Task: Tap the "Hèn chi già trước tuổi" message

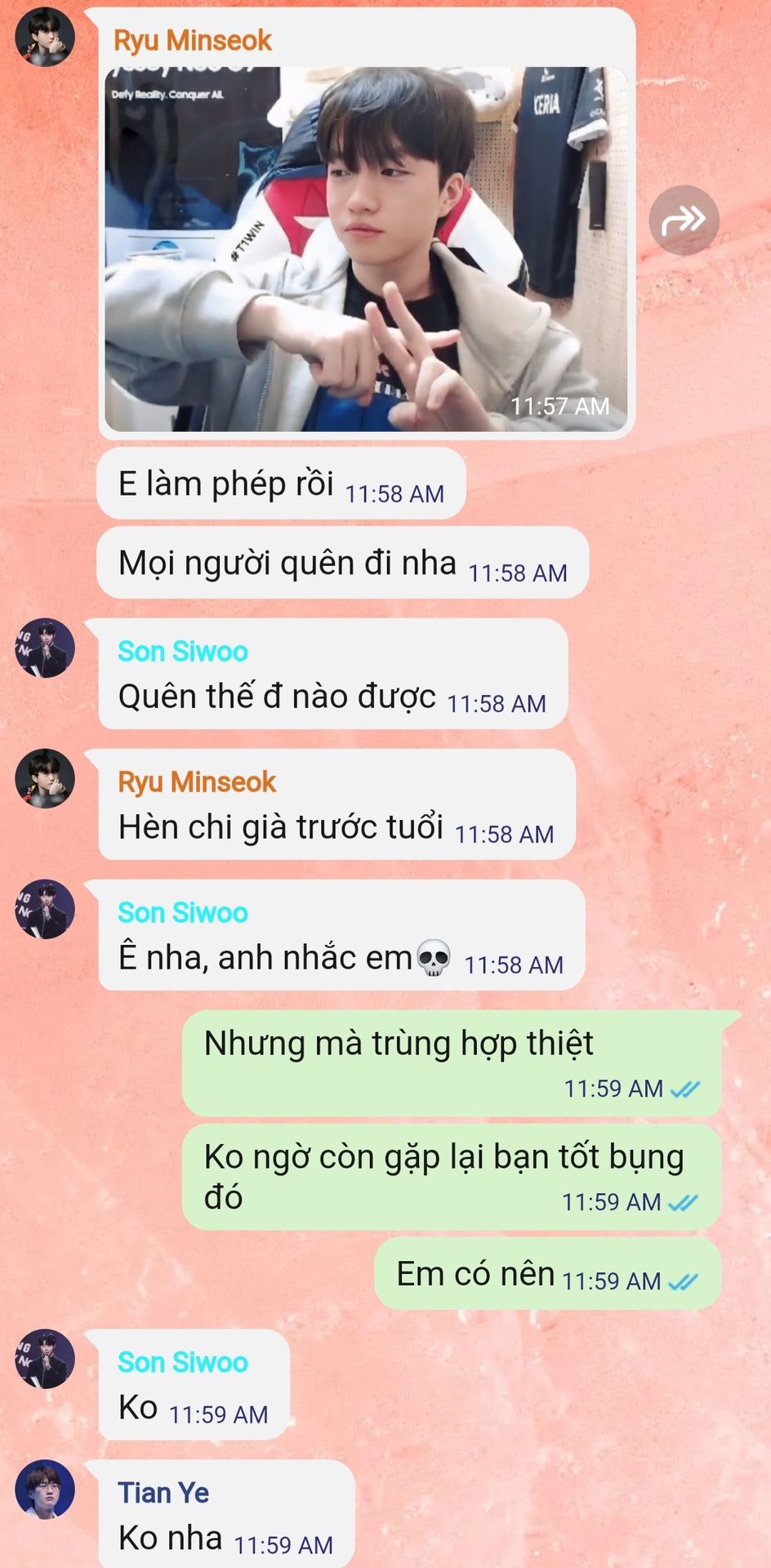Action: point(337,804)
